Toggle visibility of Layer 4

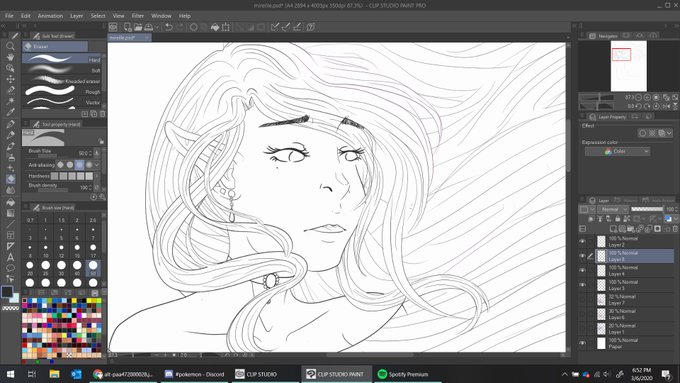pyautogui.click(x=582, y=270)
